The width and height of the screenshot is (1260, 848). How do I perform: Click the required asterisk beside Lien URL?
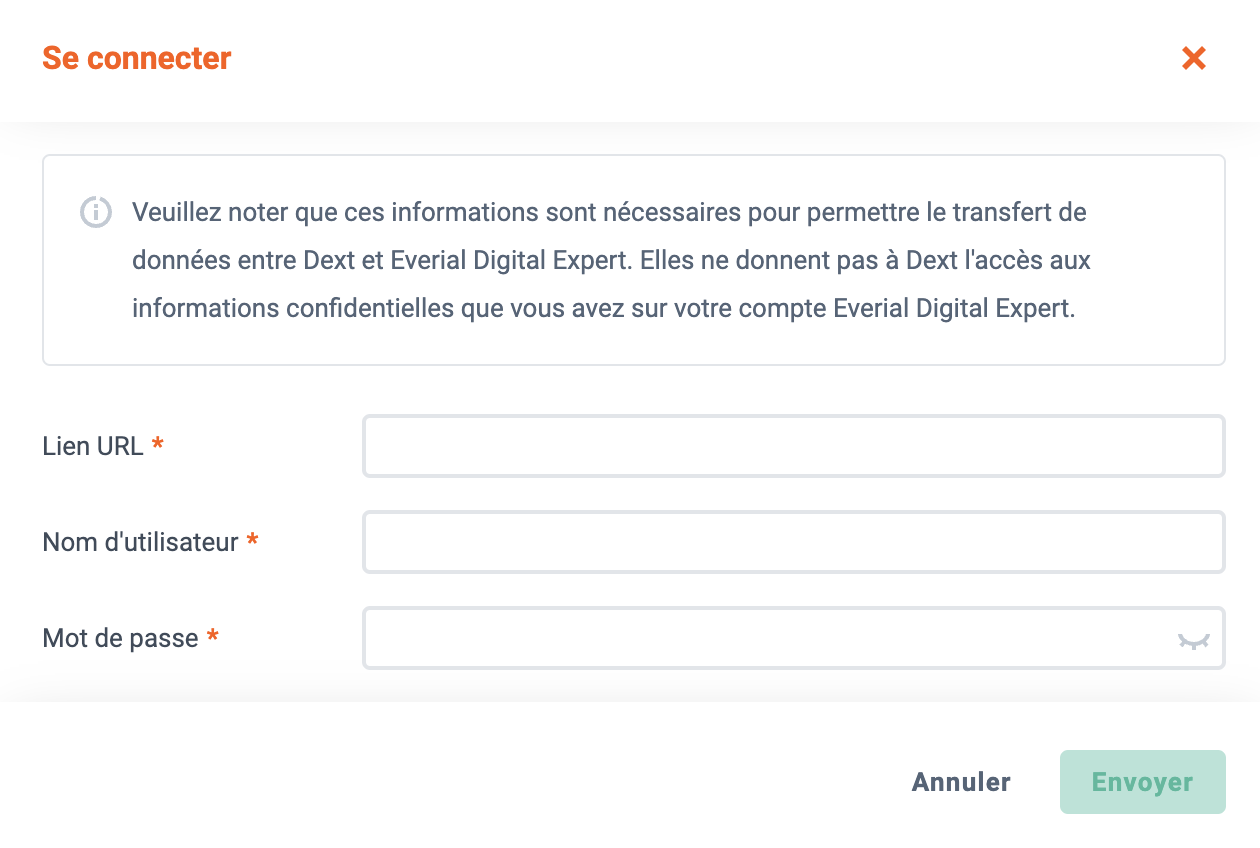pos(158,444)
